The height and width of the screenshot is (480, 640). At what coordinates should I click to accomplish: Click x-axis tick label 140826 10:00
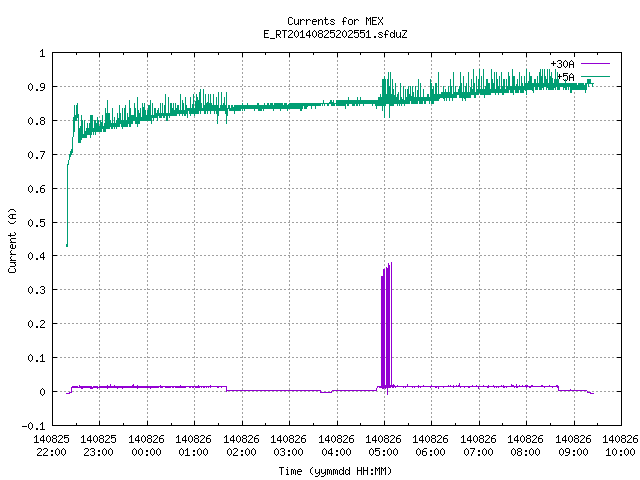point(620,446)
